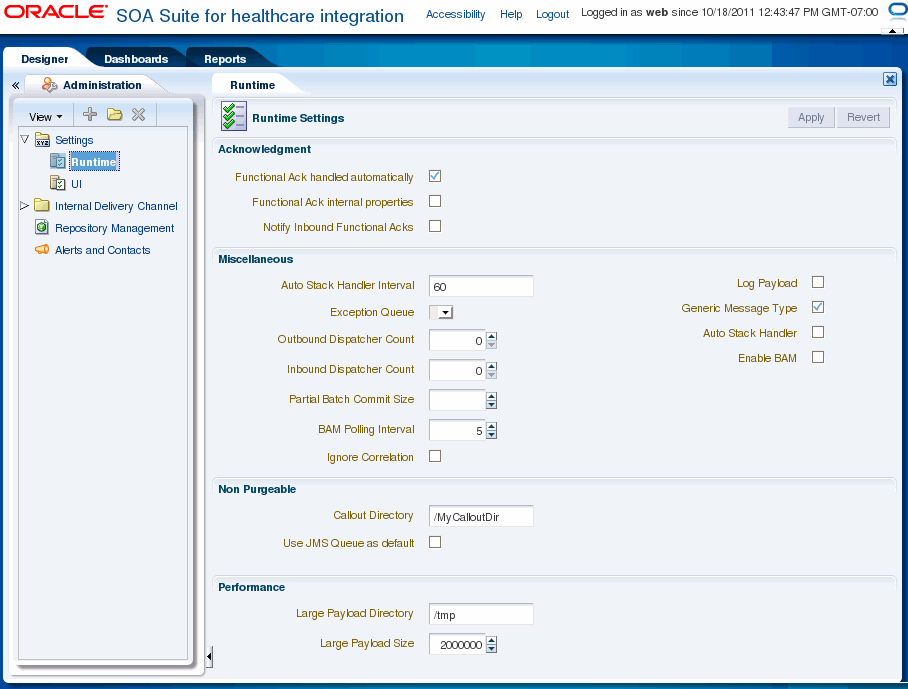The image size is (908, 689).
Task: Click the Revert button
Action: [863, 117]
